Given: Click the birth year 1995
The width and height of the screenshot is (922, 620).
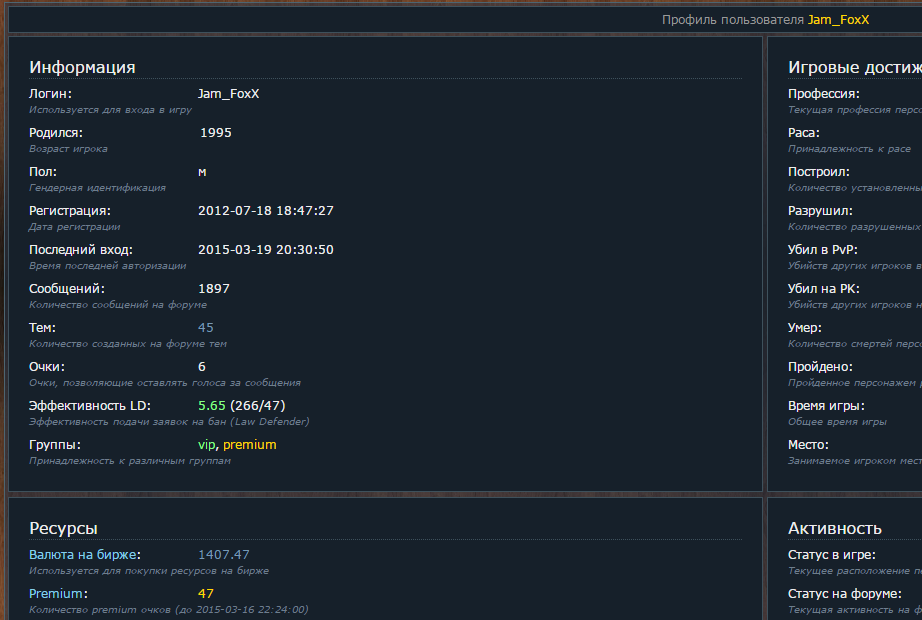Looking at the screenshot, I should pos(216,133).
